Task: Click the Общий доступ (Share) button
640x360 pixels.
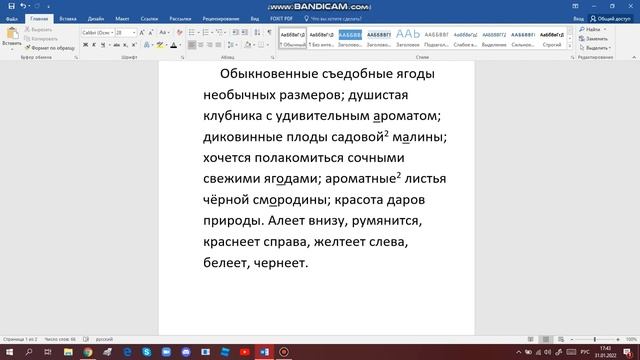Action: 611,19
